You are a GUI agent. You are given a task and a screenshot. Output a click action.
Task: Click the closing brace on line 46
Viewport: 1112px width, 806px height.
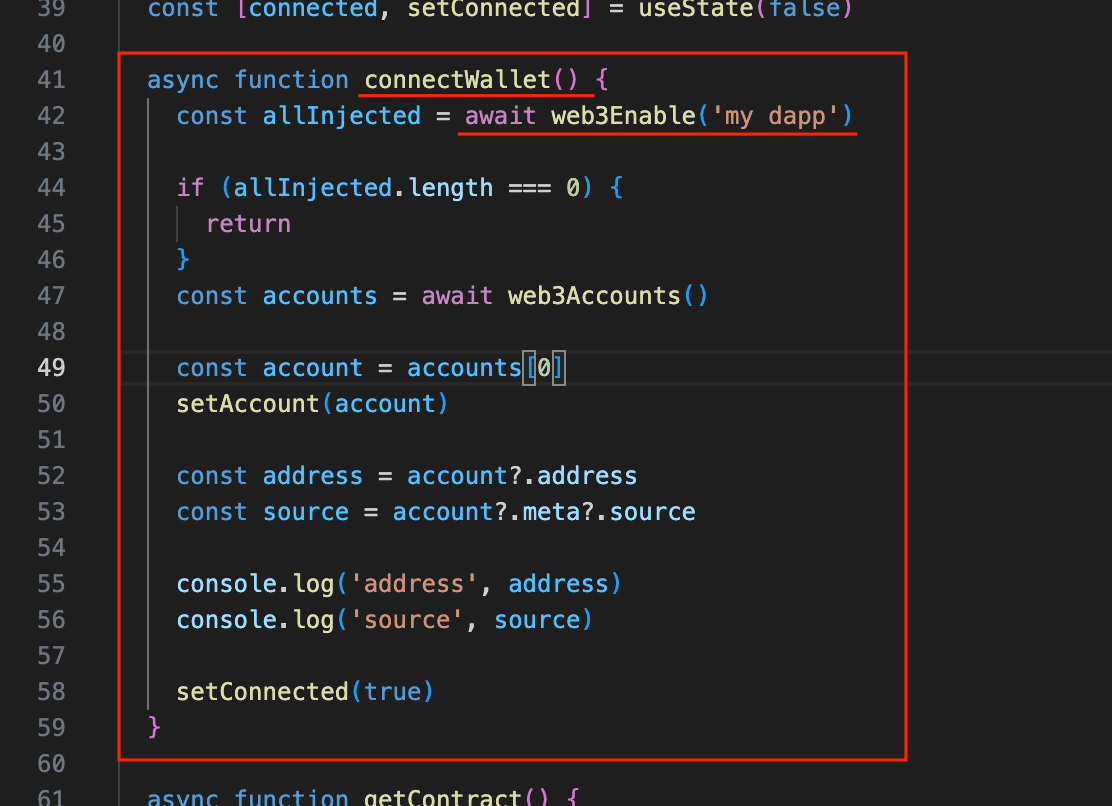[183, 259]
